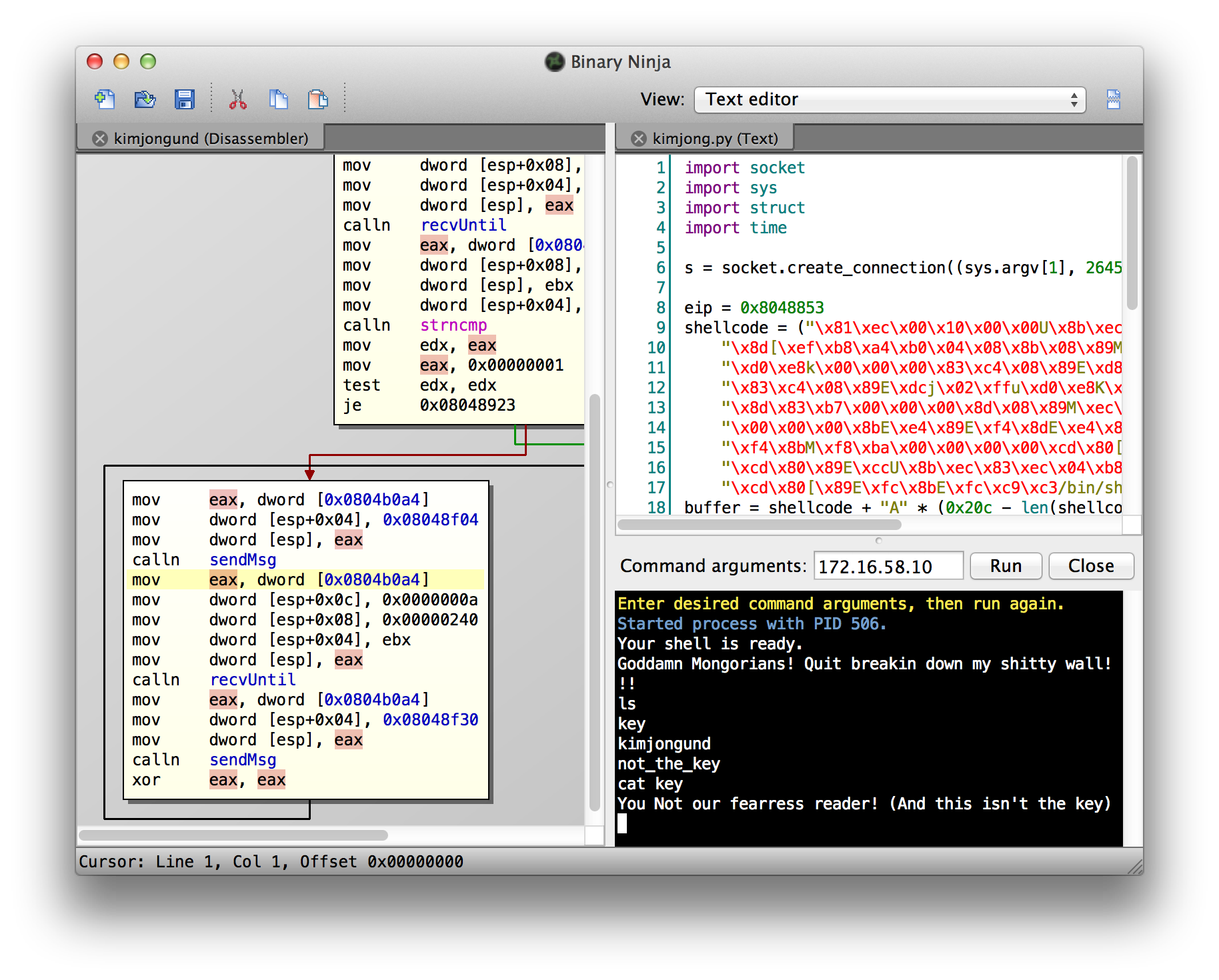Click the Paste clipboard icon
1219x980 pixels.
pyautogui.click(x=318, y=99)
